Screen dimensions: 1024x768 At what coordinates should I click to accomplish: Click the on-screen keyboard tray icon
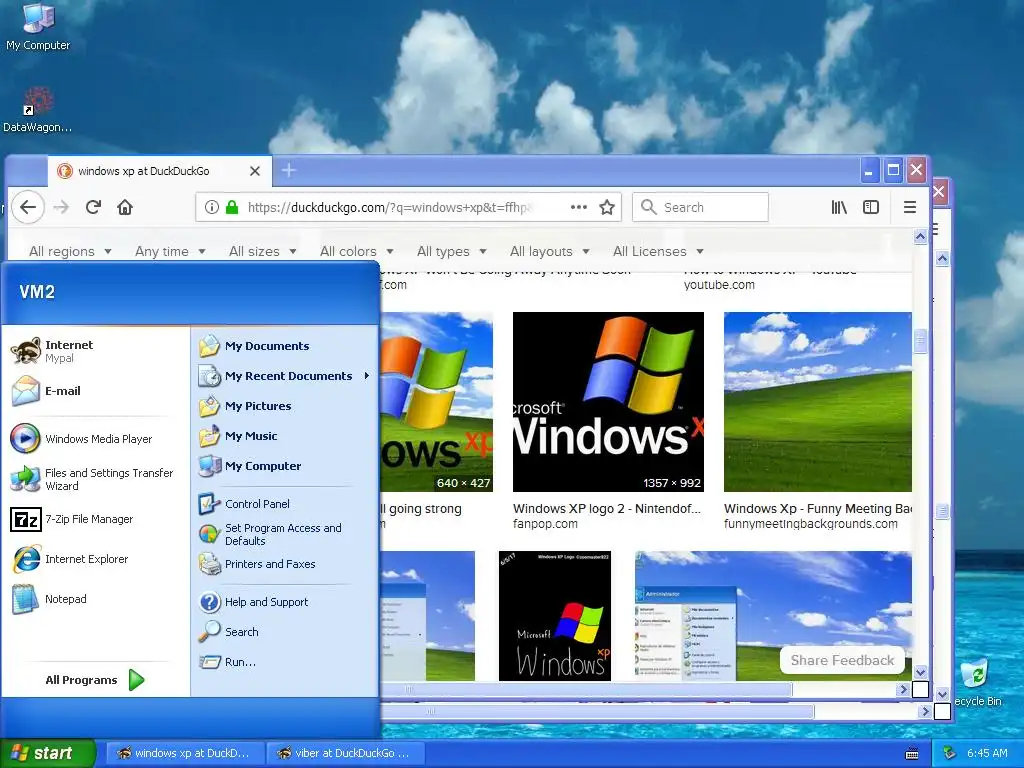912,754
